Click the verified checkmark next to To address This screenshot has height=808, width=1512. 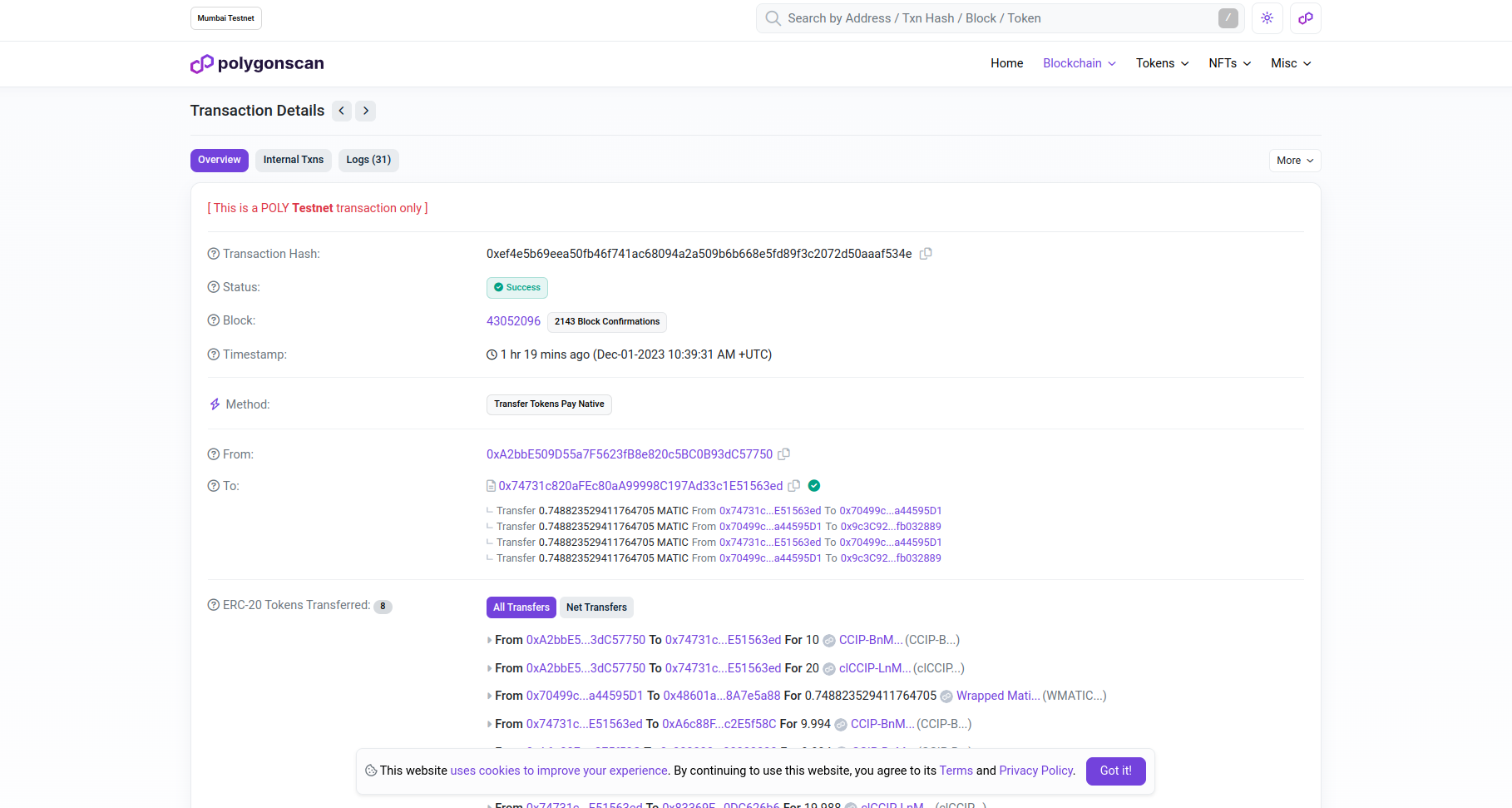click(813, 485)
